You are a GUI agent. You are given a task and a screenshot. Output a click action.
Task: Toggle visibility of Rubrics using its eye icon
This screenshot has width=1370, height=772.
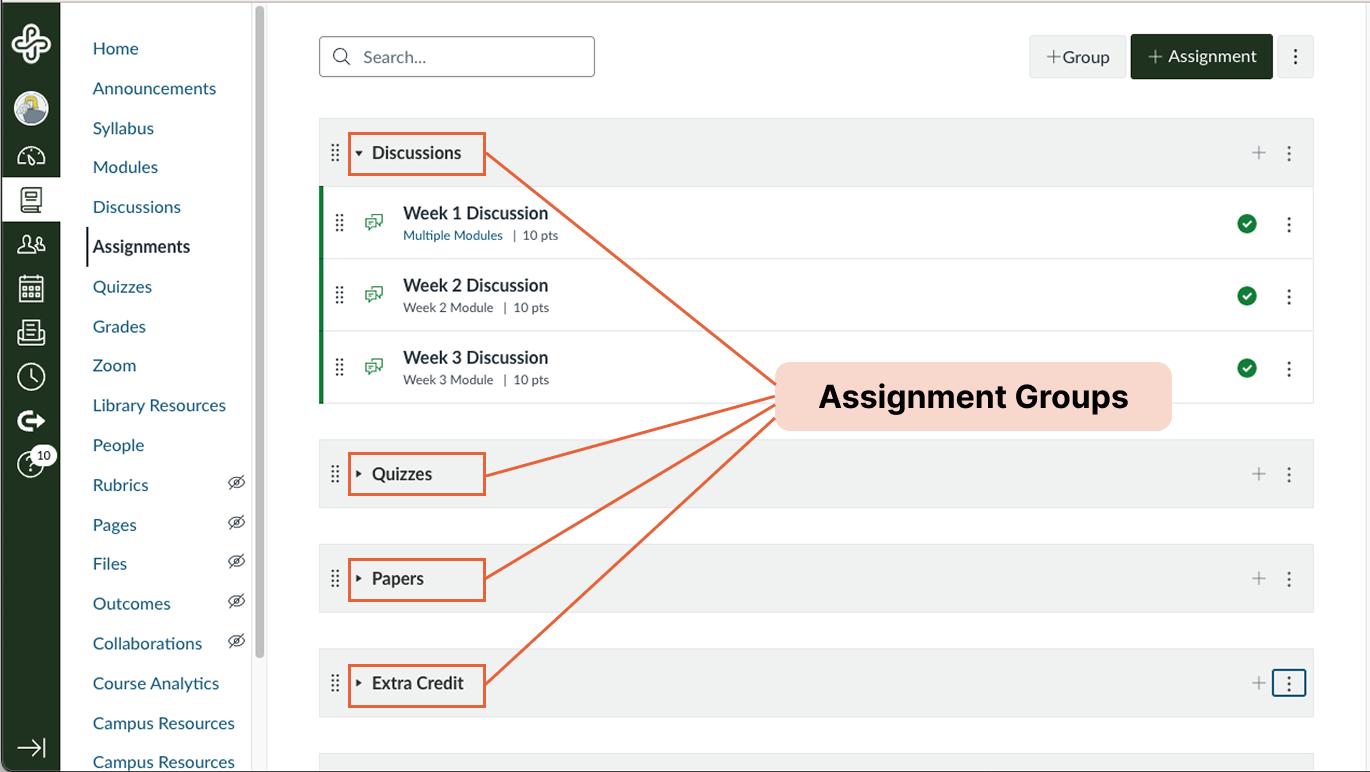click(x=236, y=482)
